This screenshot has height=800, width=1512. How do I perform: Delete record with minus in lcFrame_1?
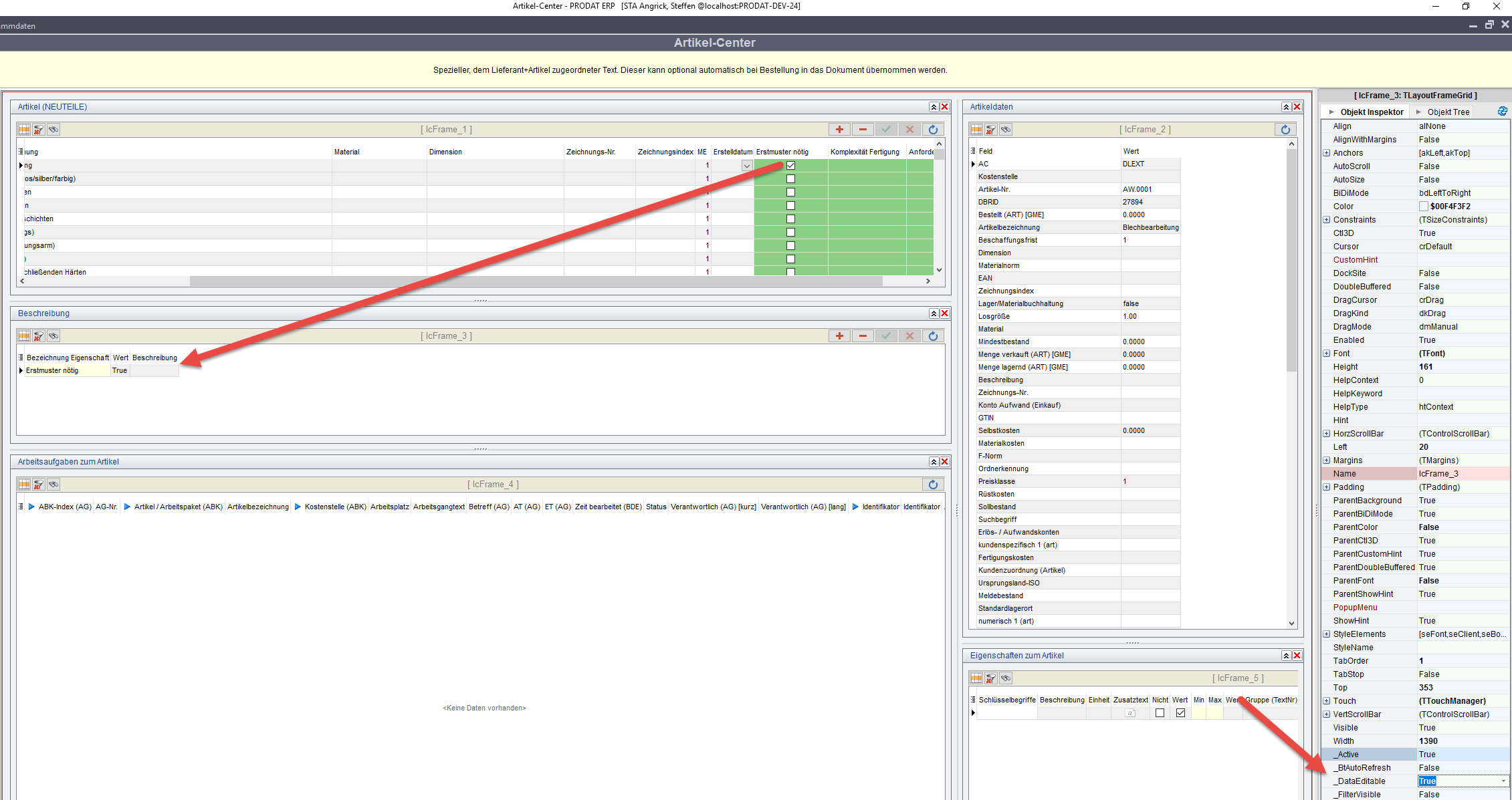863,130
